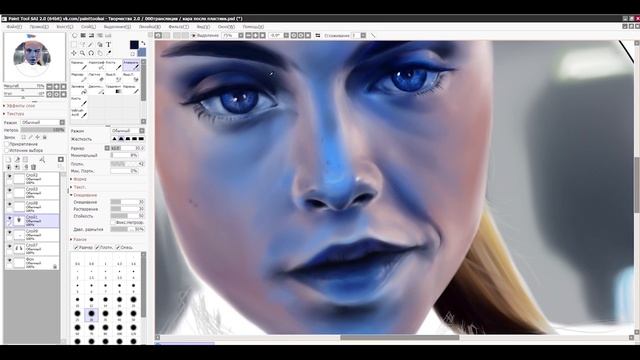This screenshot has width=640, height=360.
Task: Open the Правка menu
Action: click(x=39, y=27)
